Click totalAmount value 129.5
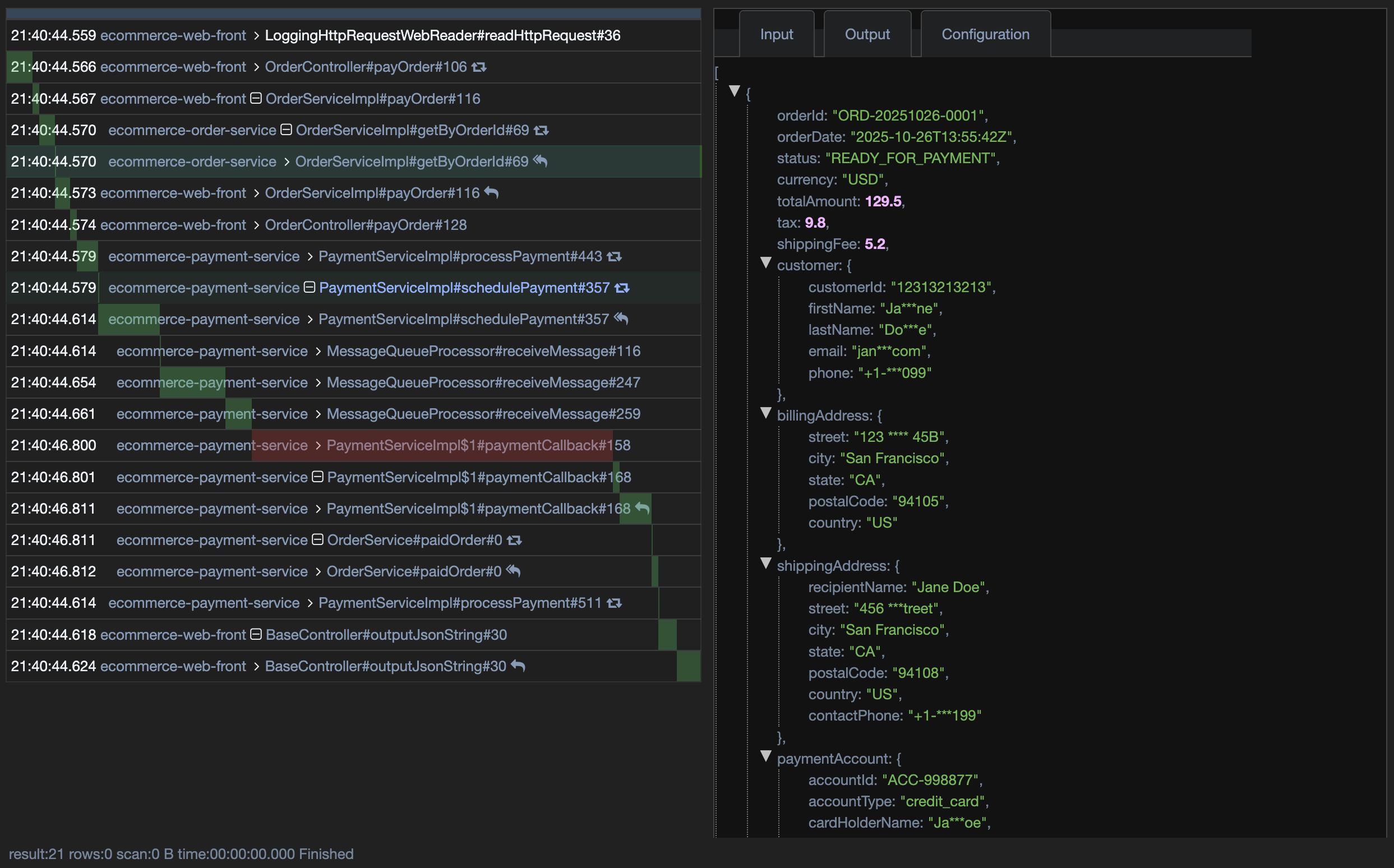 tap(883, 201)
